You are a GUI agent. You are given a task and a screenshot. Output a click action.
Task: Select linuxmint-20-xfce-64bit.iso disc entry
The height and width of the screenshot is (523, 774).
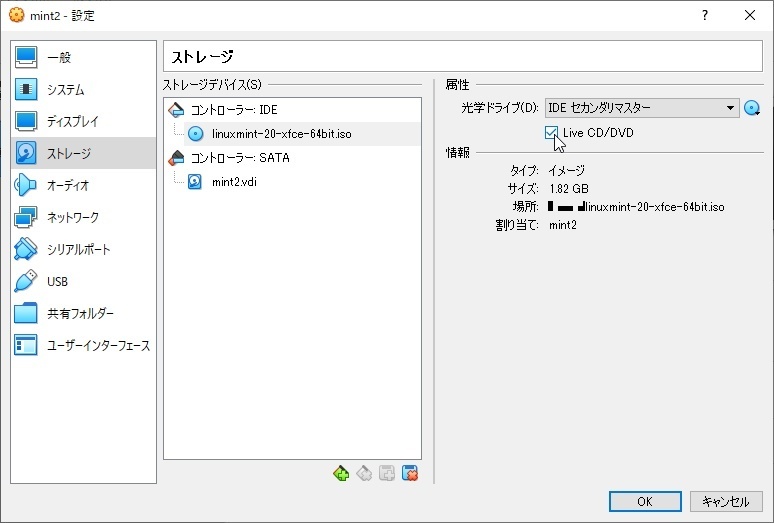tap(302, 134)
